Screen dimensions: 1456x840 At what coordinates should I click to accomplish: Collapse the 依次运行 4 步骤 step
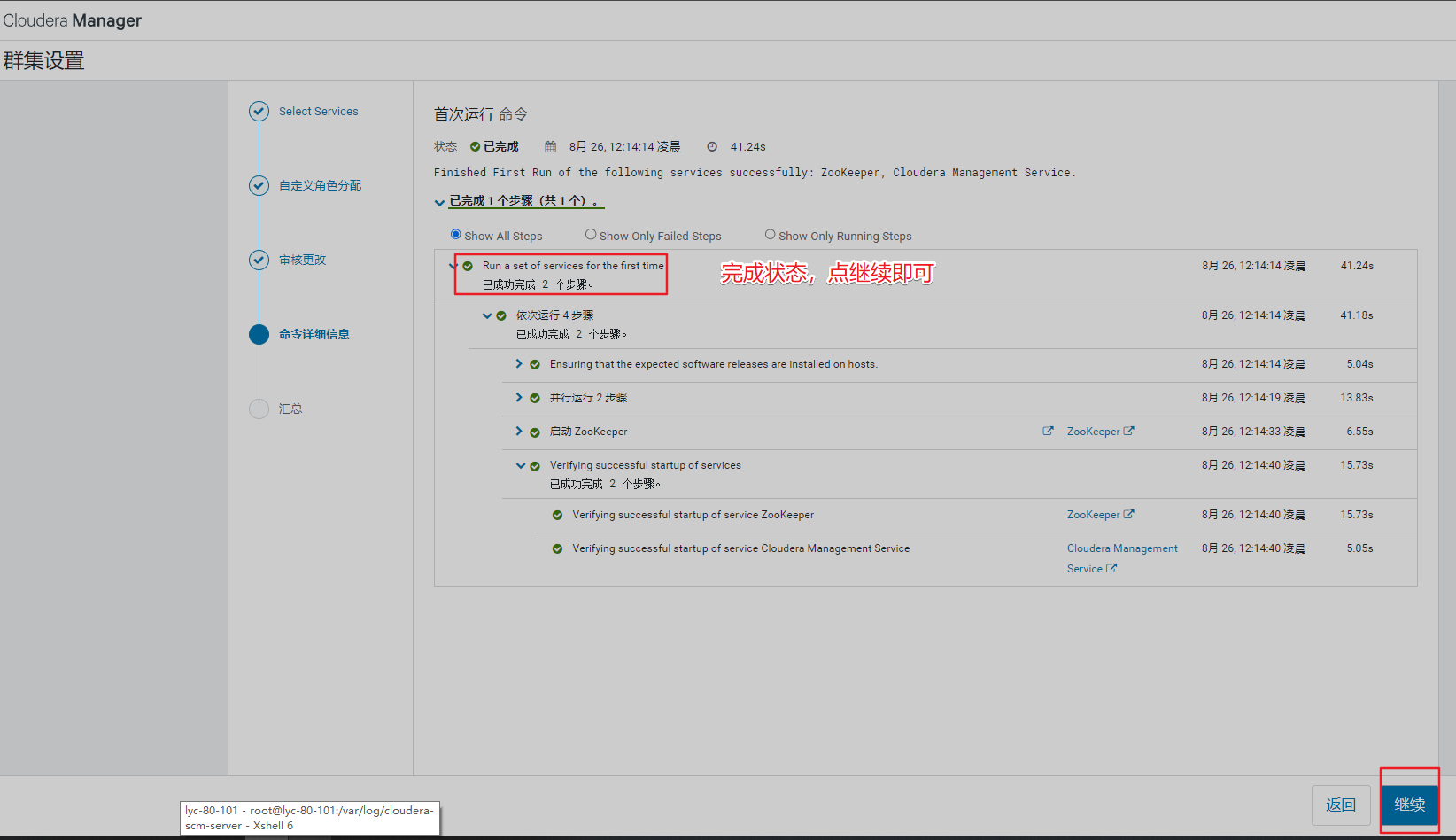point(487,315)
